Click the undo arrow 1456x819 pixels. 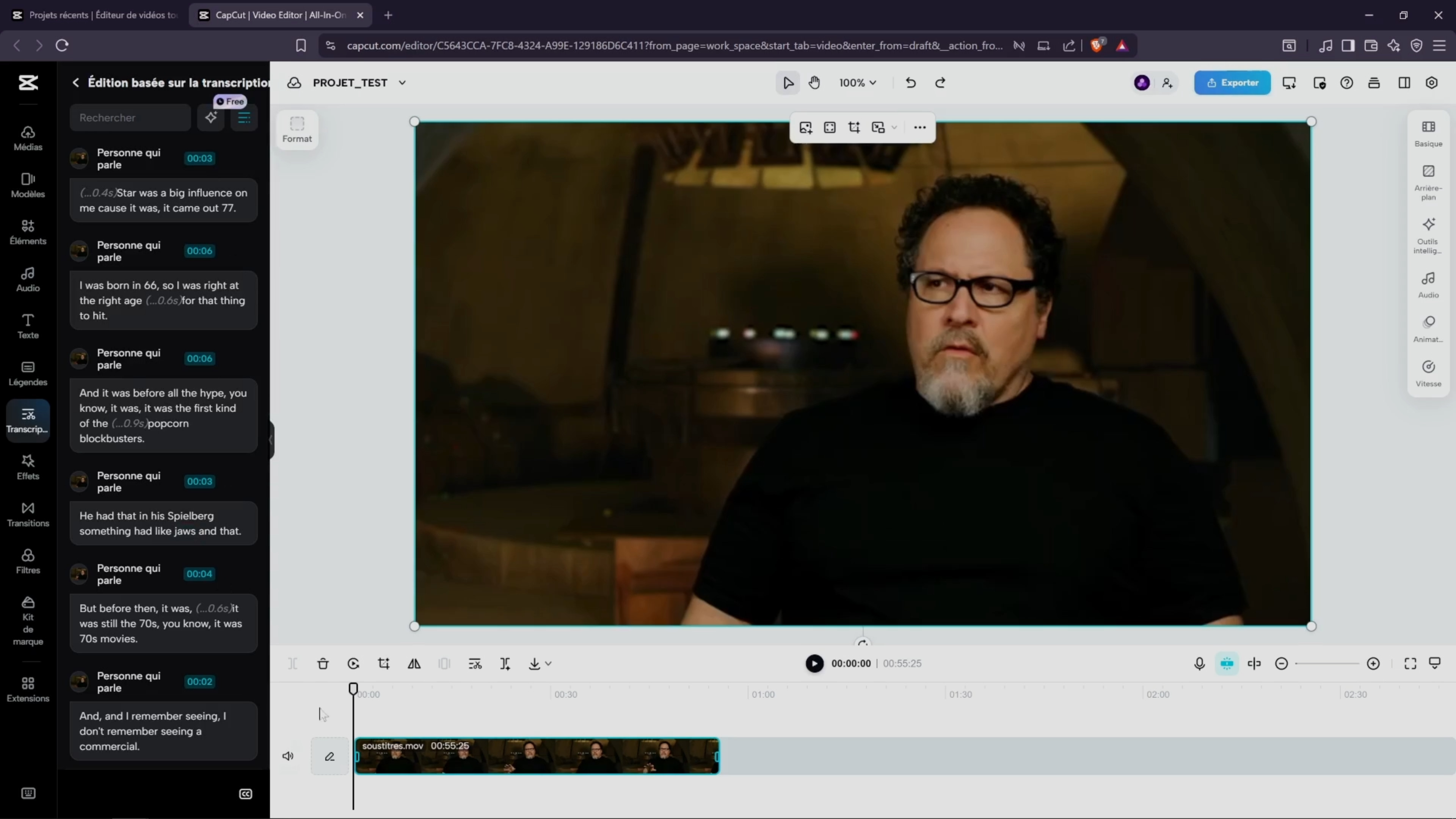(910, 83)
